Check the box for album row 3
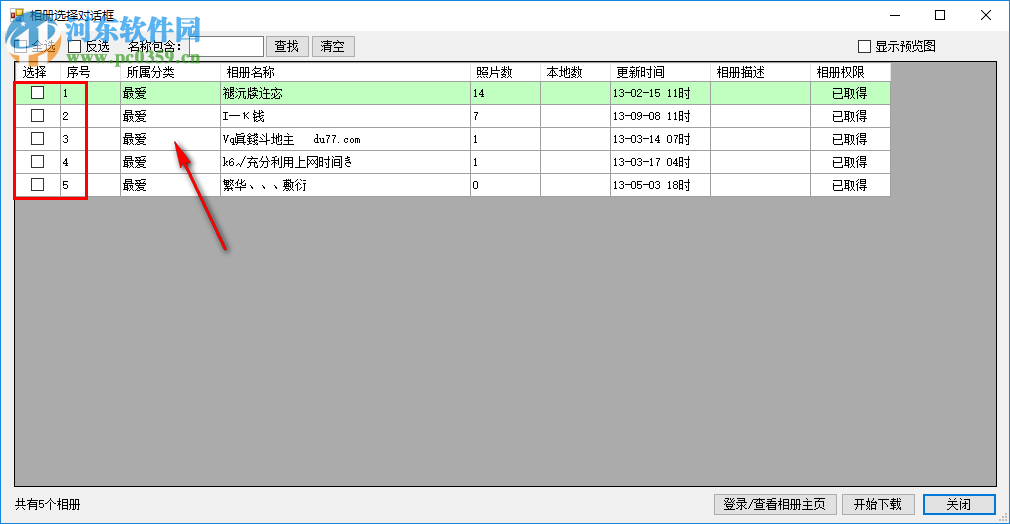 pos(38,139)
